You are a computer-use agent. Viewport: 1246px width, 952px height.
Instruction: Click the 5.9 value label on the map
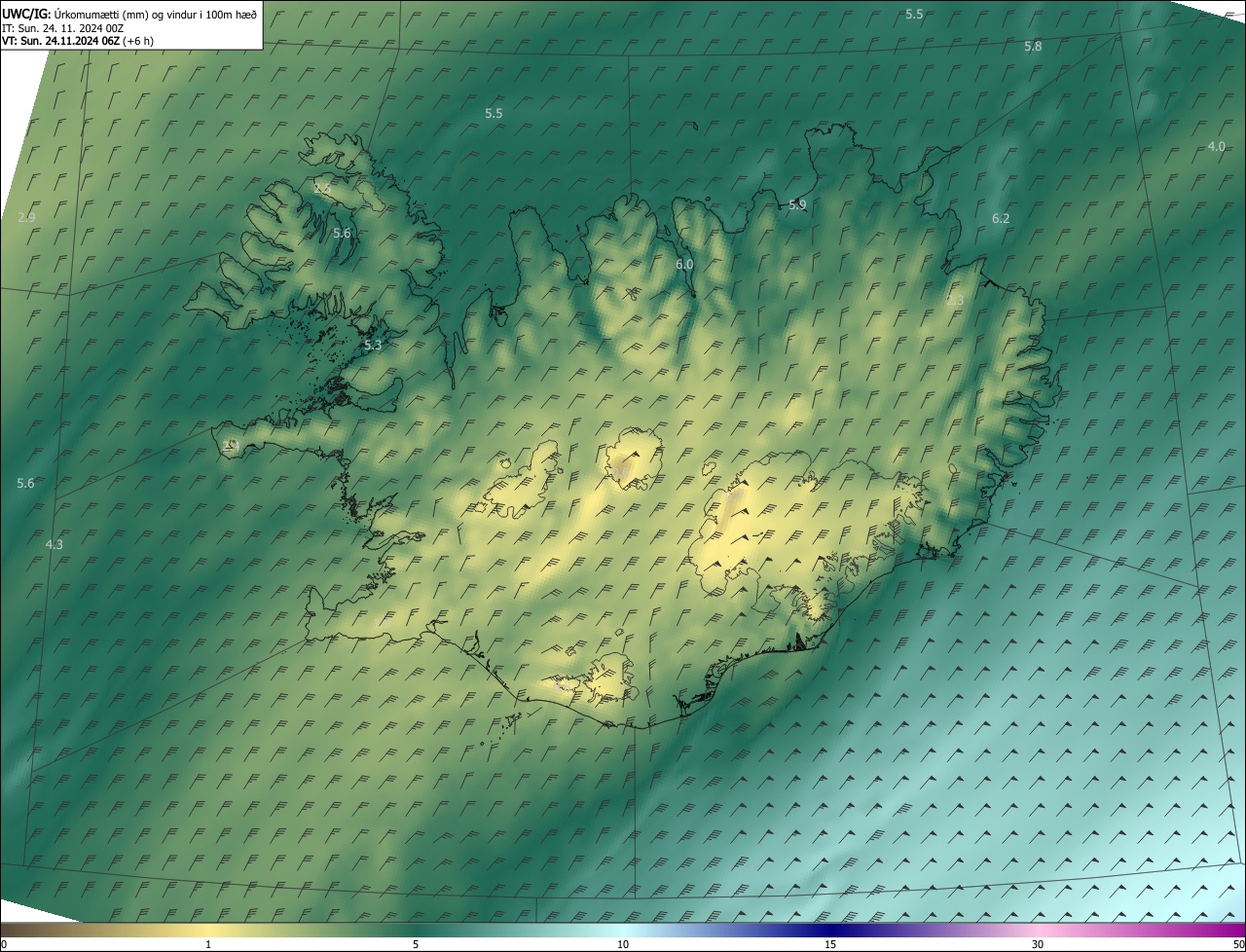tap(797, 204)
